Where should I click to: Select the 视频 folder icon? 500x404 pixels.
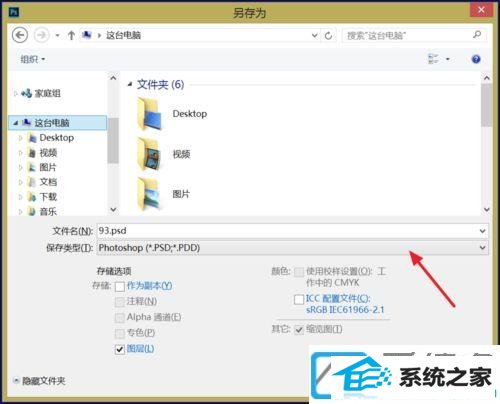pyautogui.click(x=149, y=154)
